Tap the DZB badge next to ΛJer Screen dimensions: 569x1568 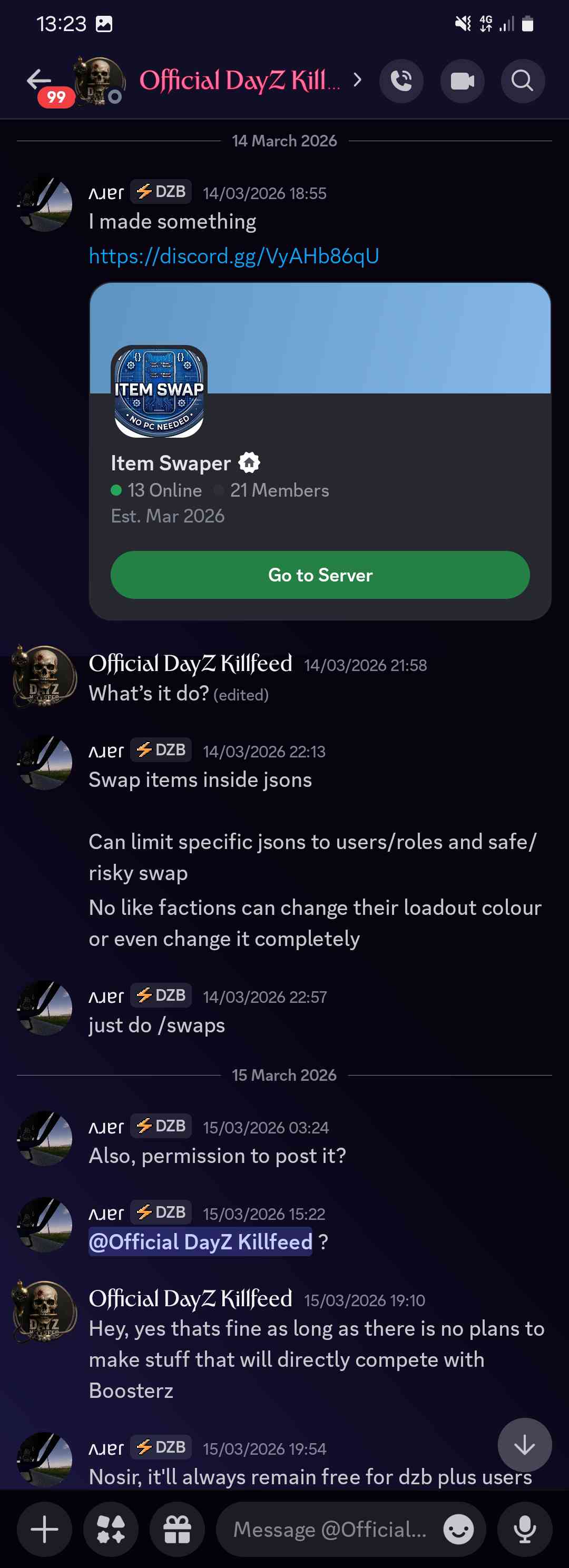pyautogui.click(x=160, y=191)
